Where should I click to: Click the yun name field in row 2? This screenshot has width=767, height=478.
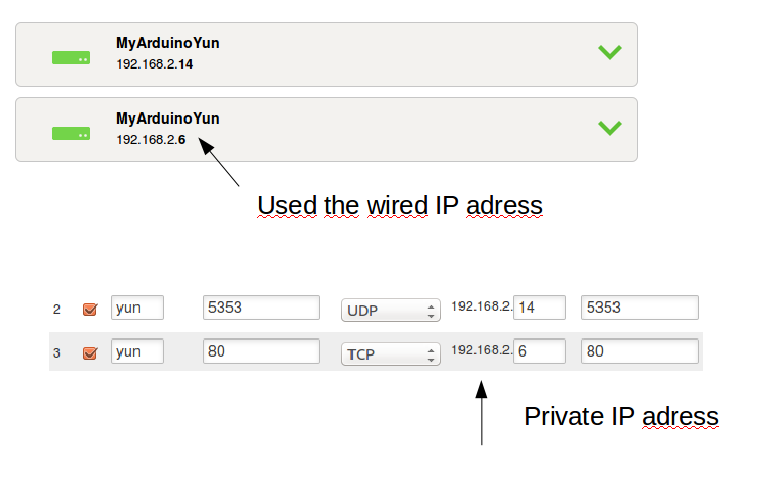point(137,308)
